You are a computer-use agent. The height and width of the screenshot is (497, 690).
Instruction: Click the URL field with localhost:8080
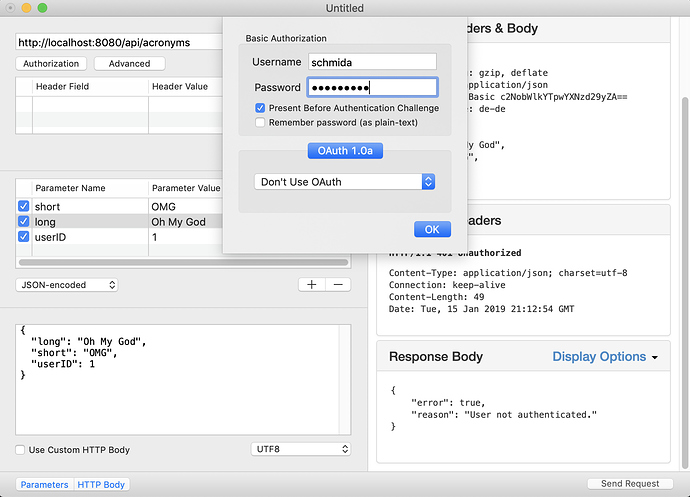[119, 42]
